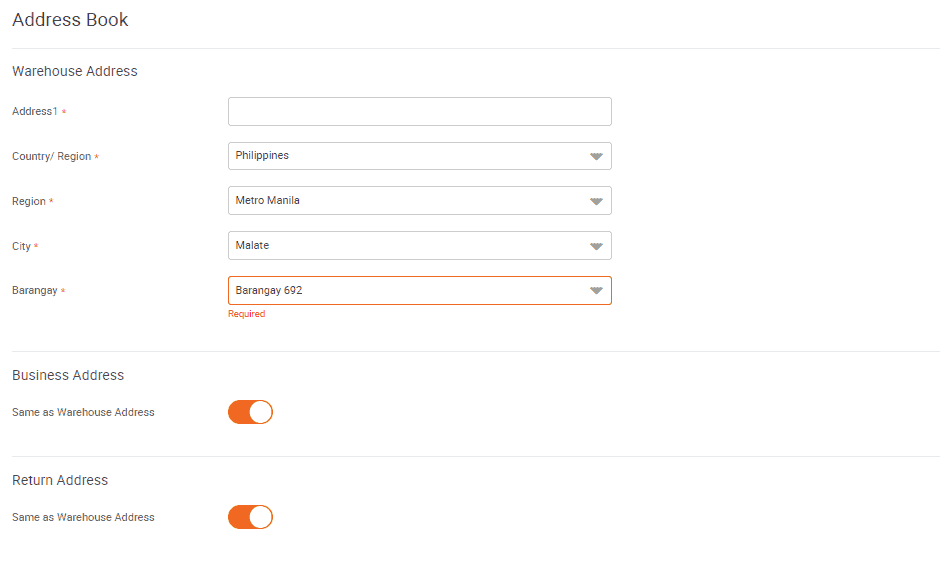Click the Address Book page heading
This screenshot has height=569, width=949.
pyautogui.click(x=70, y=20)
